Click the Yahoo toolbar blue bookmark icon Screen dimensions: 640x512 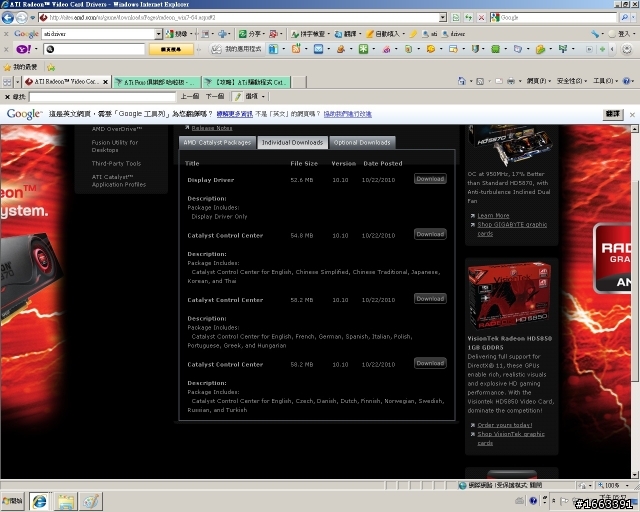point(273,49)
